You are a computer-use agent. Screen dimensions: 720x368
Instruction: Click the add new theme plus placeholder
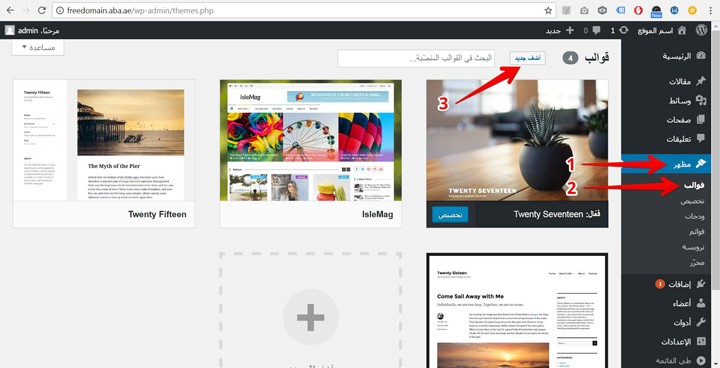point(310,310)
